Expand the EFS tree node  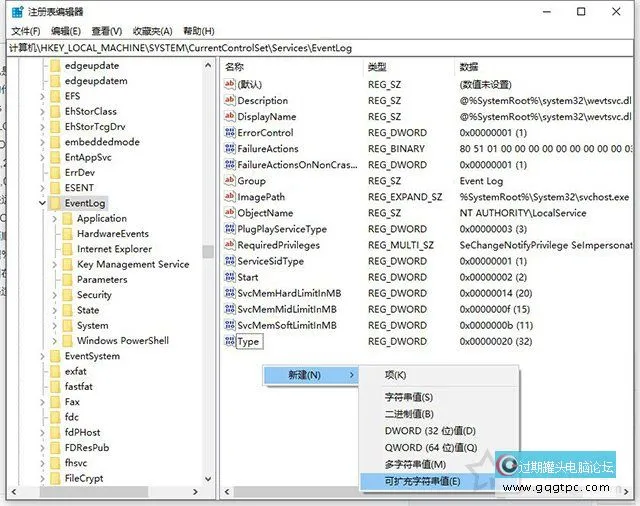tap(42, 96)
